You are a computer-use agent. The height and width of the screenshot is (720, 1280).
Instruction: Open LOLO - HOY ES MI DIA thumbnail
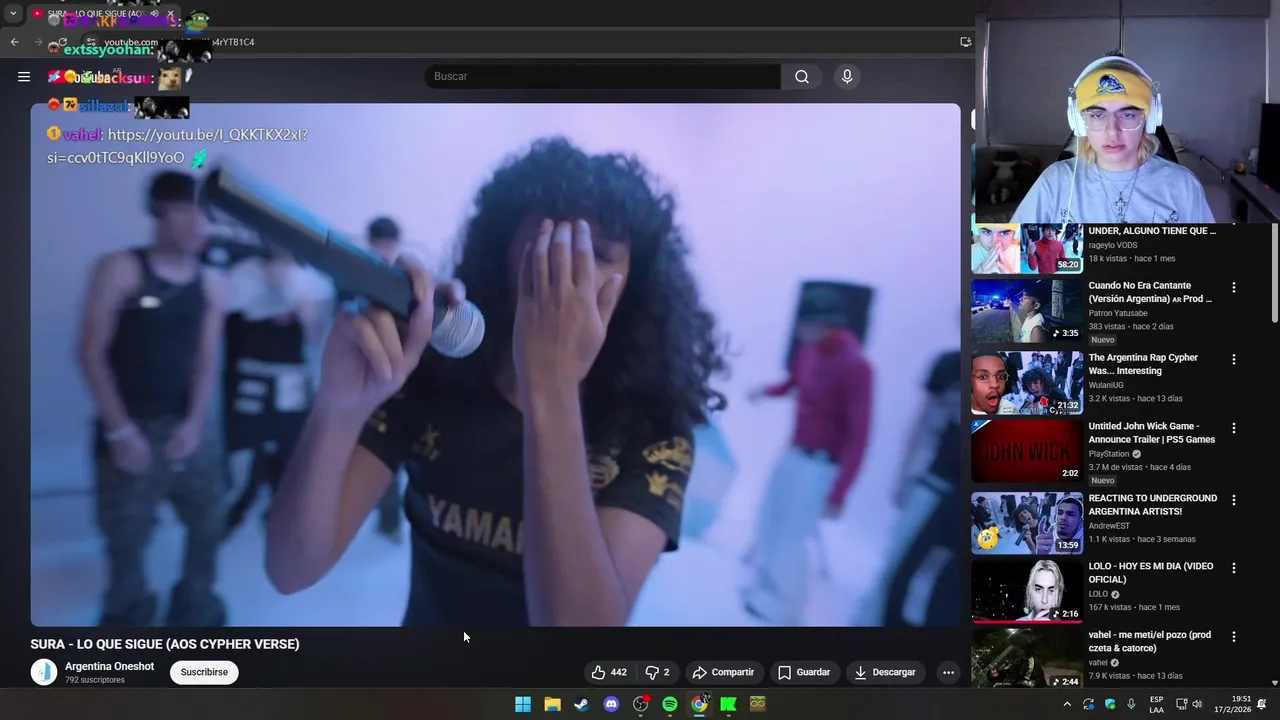coord(1027,591)
